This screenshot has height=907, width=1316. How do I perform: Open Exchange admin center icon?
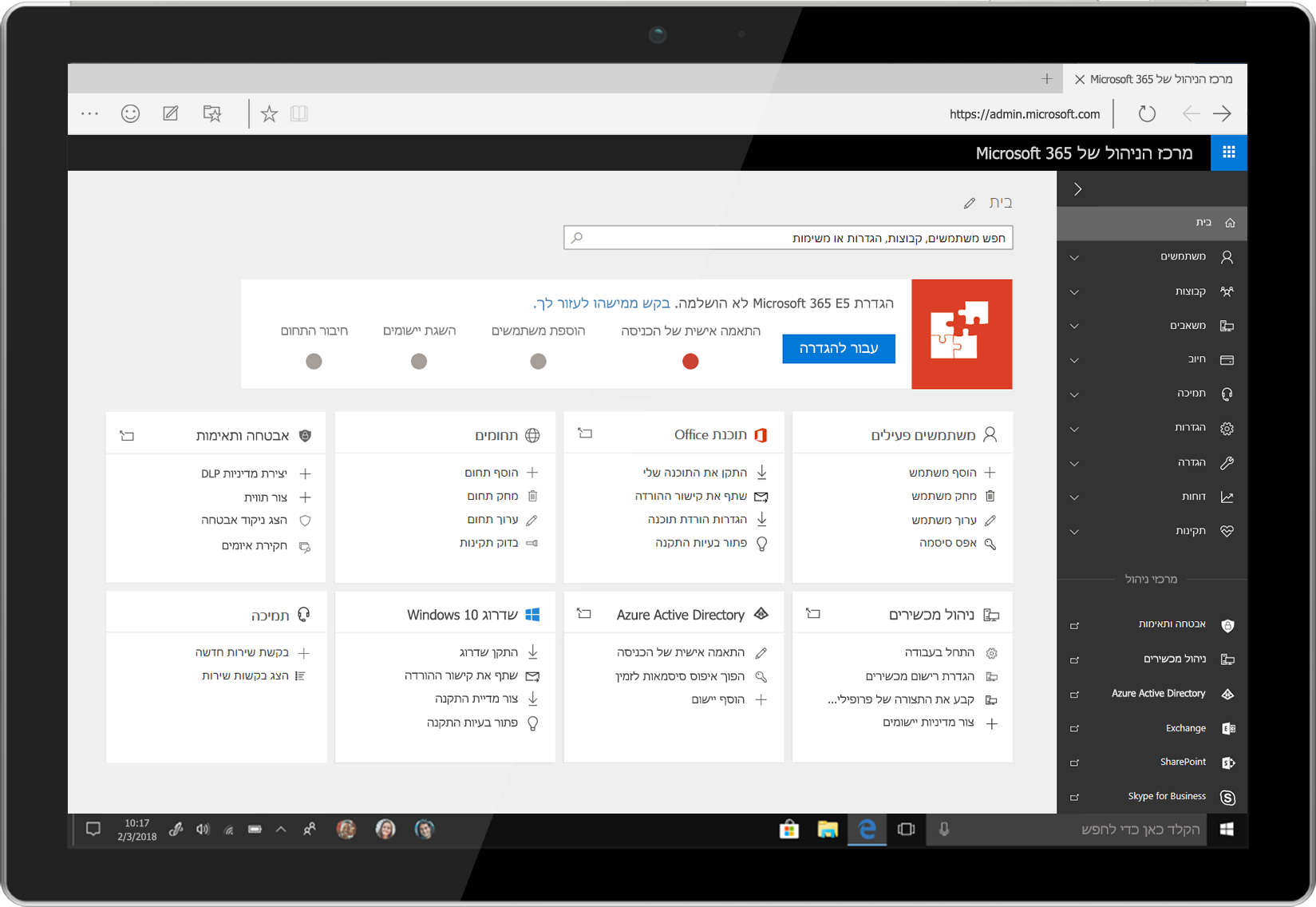1228,728
